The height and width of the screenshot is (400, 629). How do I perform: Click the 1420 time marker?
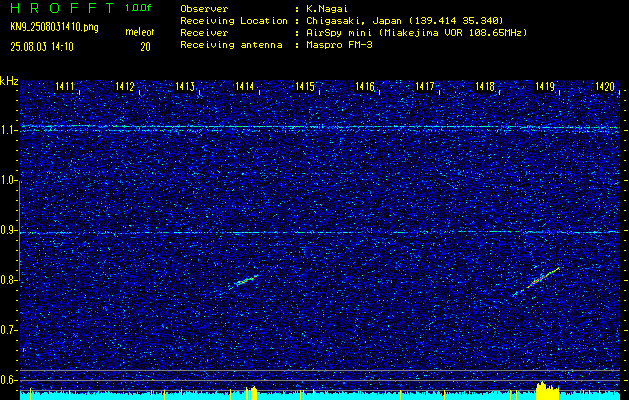pyautogui.click(x=605, y=86)
